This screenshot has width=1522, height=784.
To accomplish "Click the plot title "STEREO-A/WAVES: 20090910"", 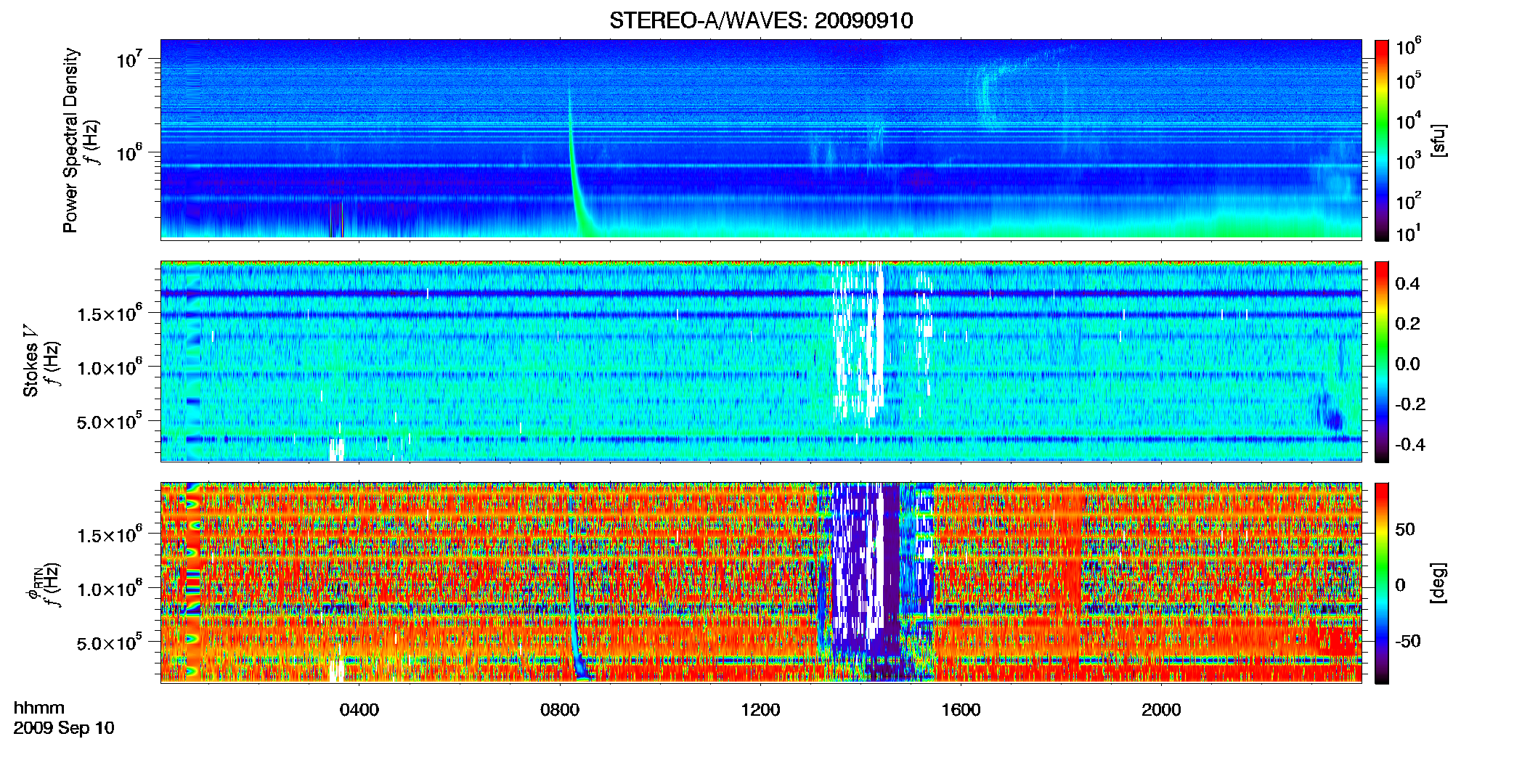I will (761, 20).
